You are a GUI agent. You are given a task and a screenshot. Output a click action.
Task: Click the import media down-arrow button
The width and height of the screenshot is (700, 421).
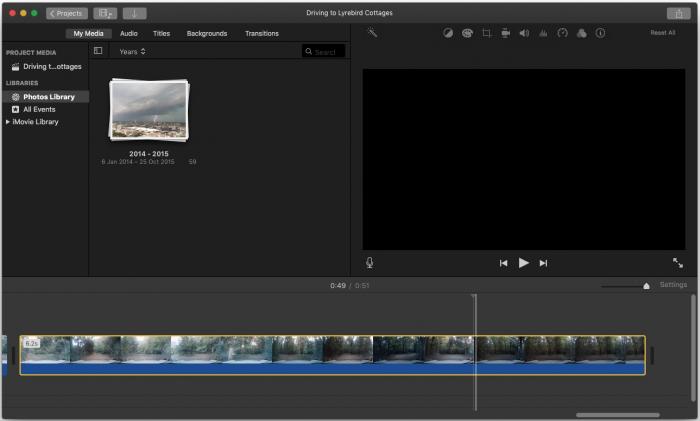(x=134, y=13)
